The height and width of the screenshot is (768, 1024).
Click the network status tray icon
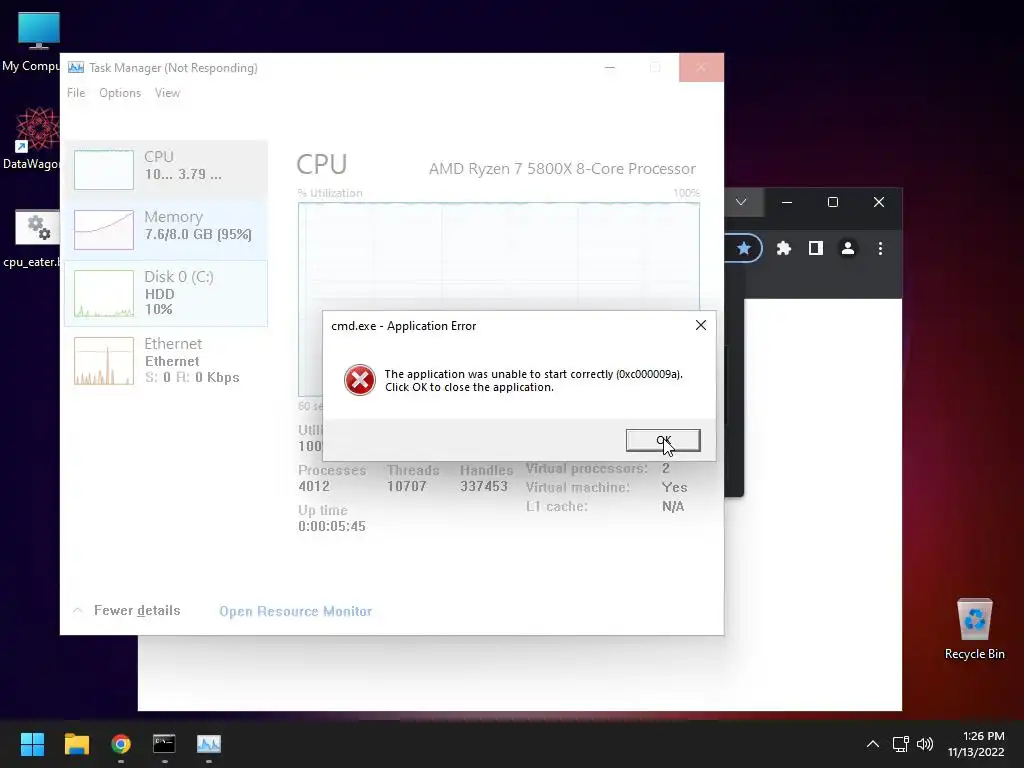pos(901,744)
